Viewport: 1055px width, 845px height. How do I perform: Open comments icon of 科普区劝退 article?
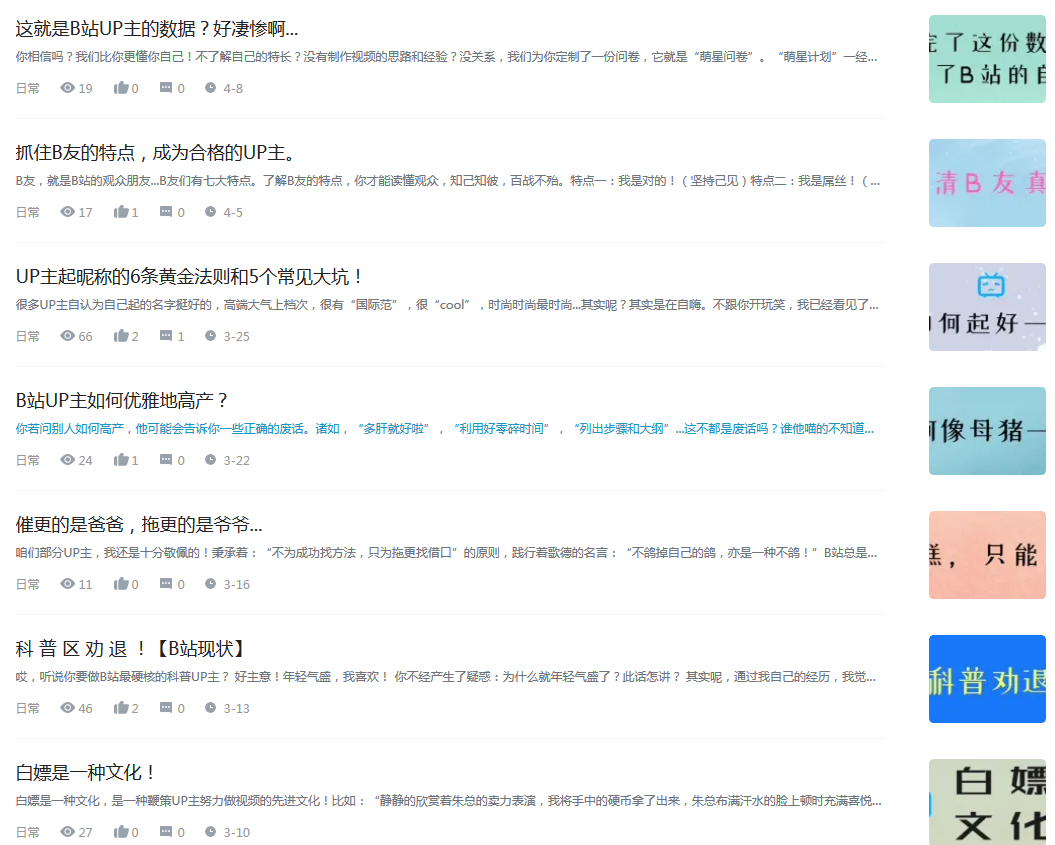[x=166, y=707]
